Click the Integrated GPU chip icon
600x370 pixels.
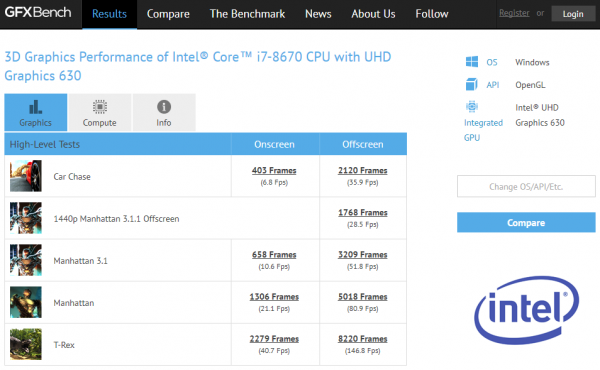coord(472,106)
